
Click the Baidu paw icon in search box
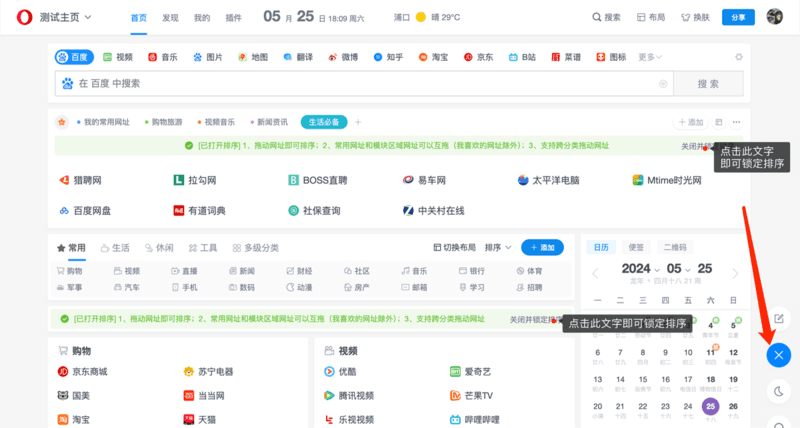[x=68, y=84]
